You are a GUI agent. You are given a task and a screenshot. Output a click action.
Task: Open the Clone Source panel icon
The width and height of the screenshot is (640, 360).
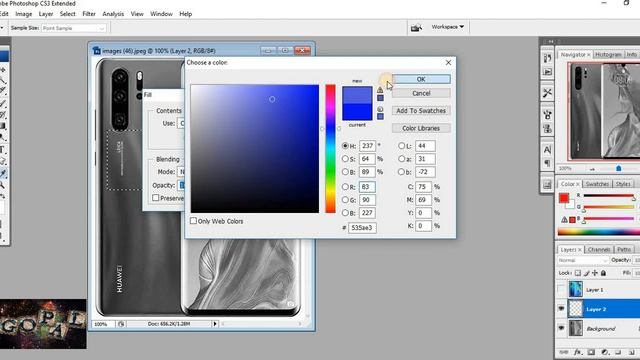coord(547,129)
